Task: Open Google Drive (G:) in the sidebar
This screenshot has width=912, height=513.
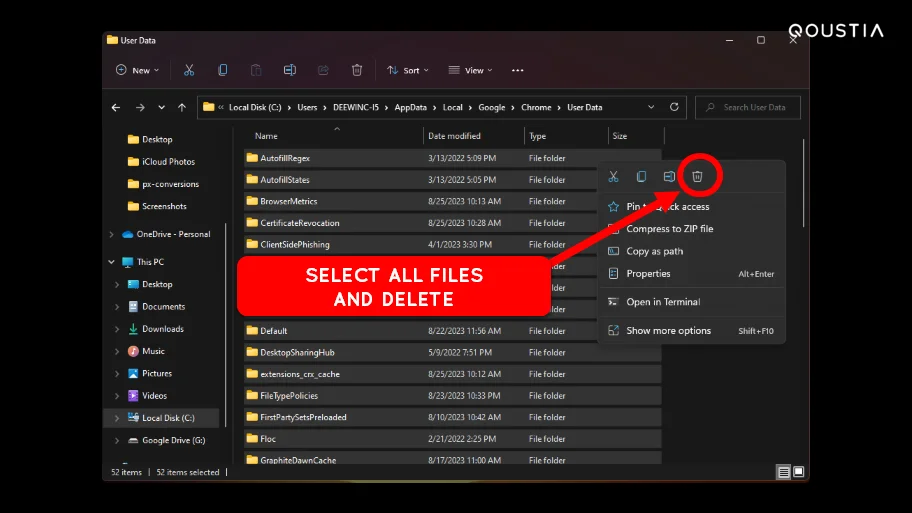Action: (x=166, y=440)
